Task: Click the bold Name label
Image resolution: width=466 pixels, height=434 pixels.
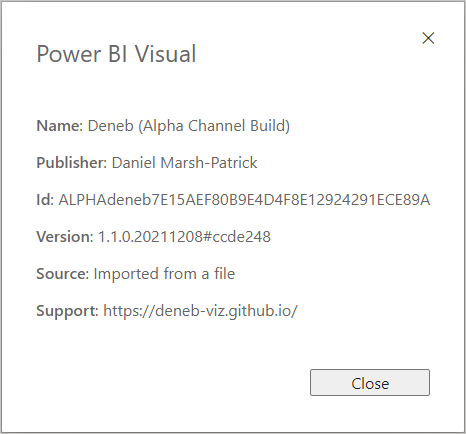Action: 60,126
